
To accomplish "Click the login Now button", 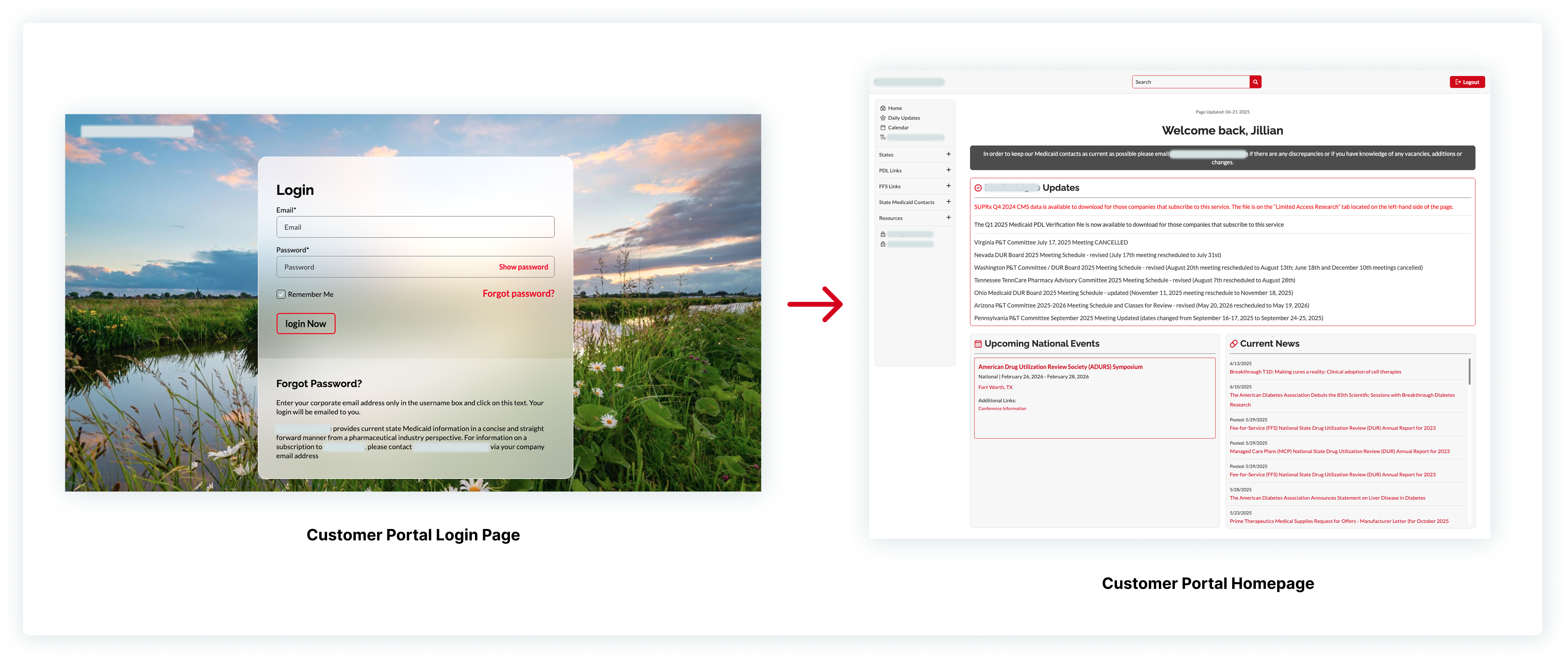I will (x=305, y=324).
